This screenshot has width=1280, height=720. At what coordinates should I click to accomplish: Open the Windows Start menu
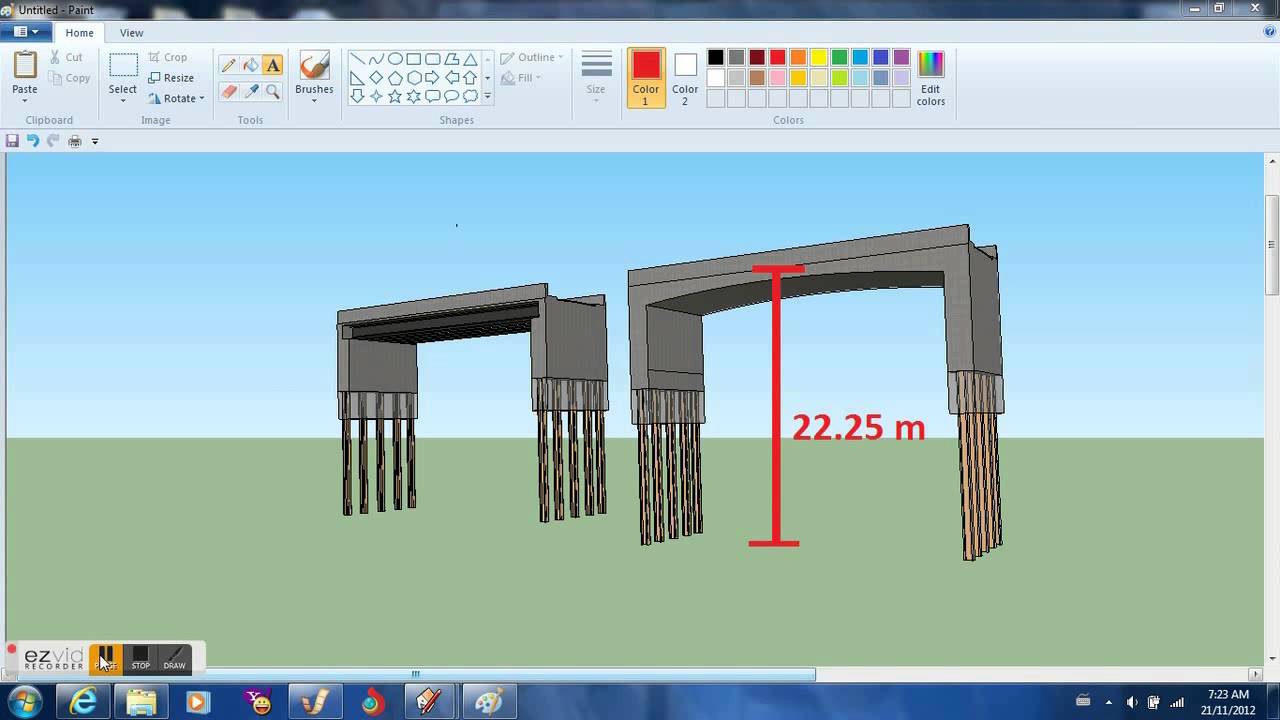point(23,702)
